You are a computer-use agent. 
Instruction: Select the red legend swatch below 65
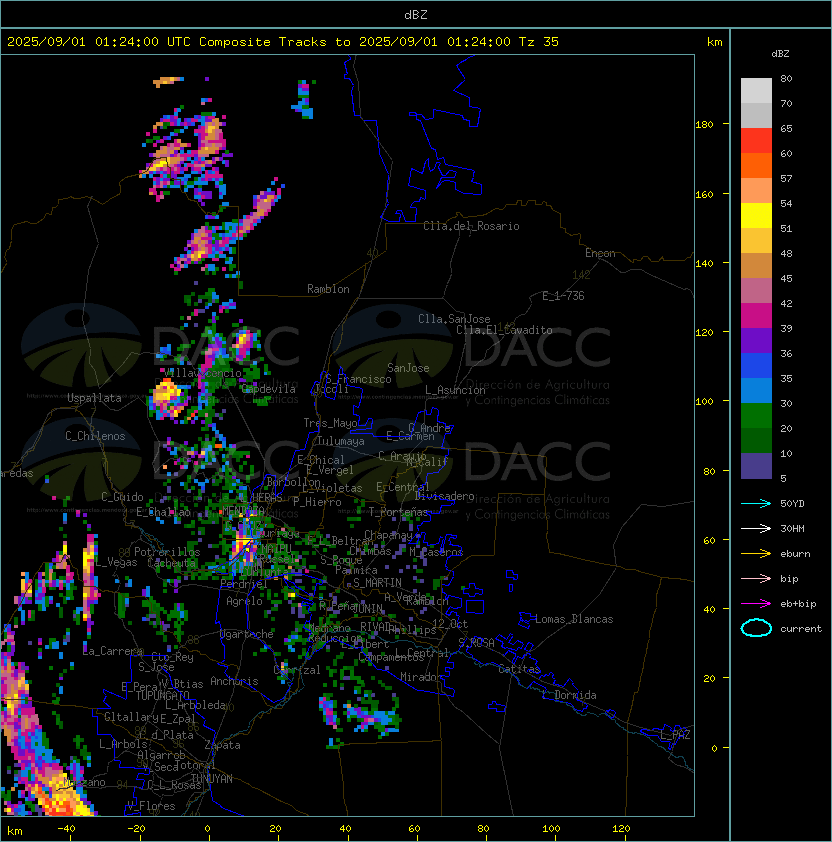[756, 141]
